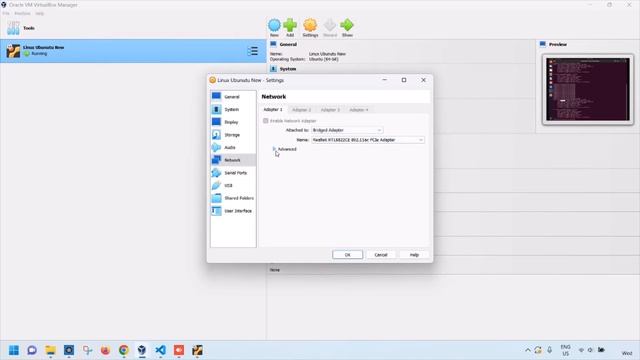Click the General section header in details pane
The height and width of the screenshot is (360, 640).
pyautogui.click(x=288, y=44)
